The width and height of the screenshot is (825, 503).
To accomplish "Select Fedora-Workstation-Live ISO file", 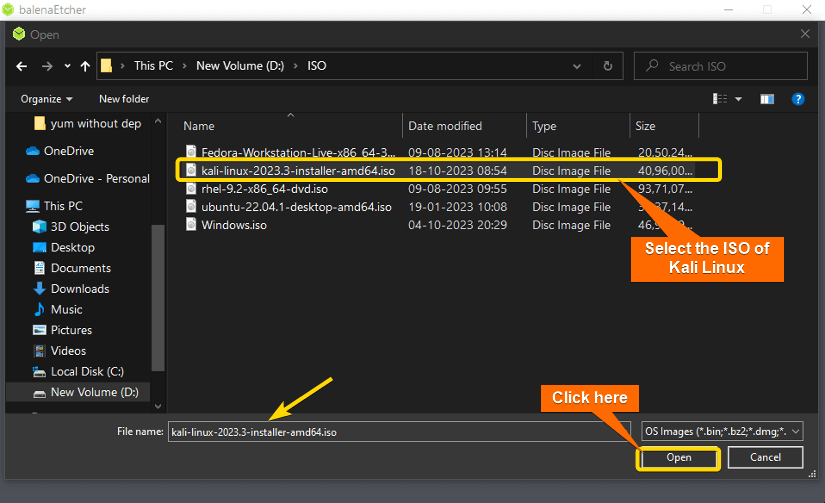I will tap(298, 153).
